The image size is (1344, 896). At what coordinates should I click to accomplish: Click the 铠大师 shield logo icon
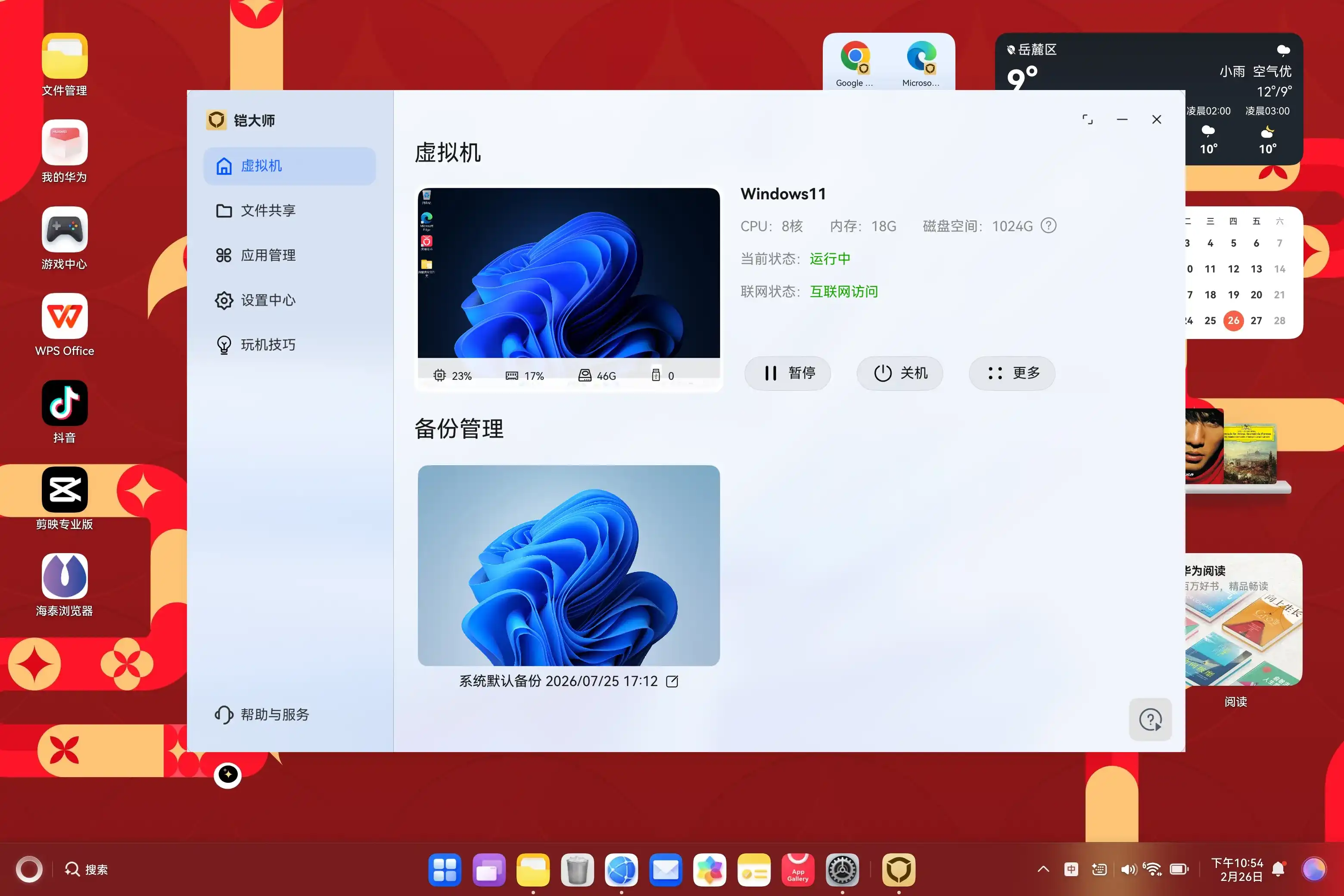[216, 120]
